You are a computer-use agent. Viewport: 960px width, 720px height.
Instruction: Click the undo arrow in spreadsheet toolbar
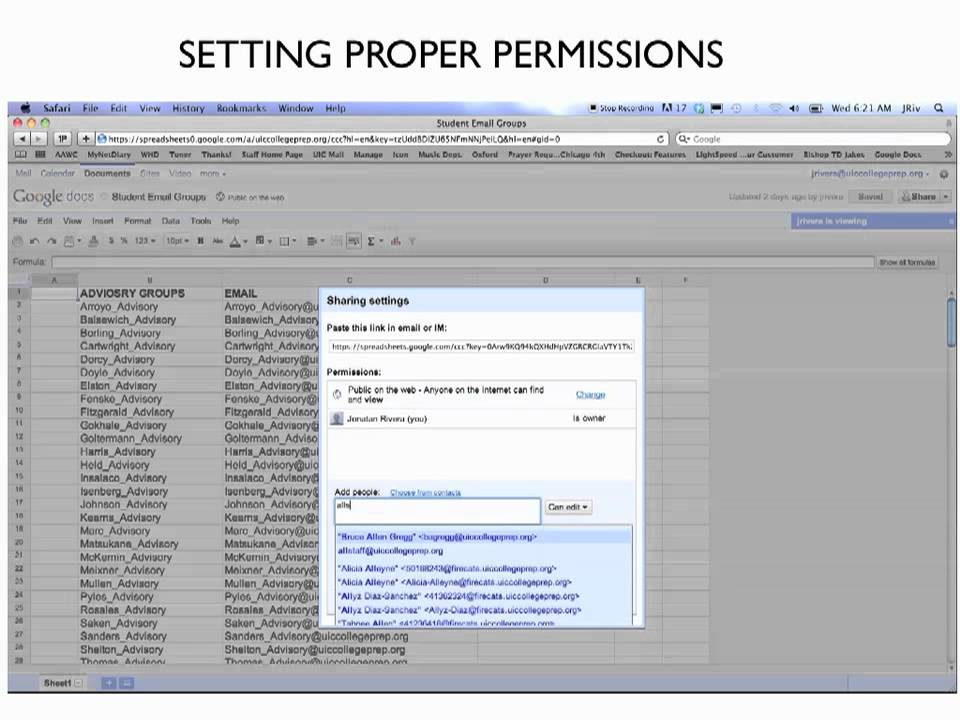point(34,241)
